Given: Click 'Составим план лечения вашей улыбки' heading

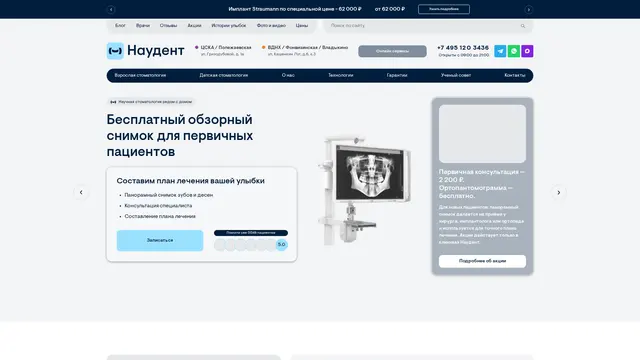Looking at the screenshot, I should [x=191, y=181].
